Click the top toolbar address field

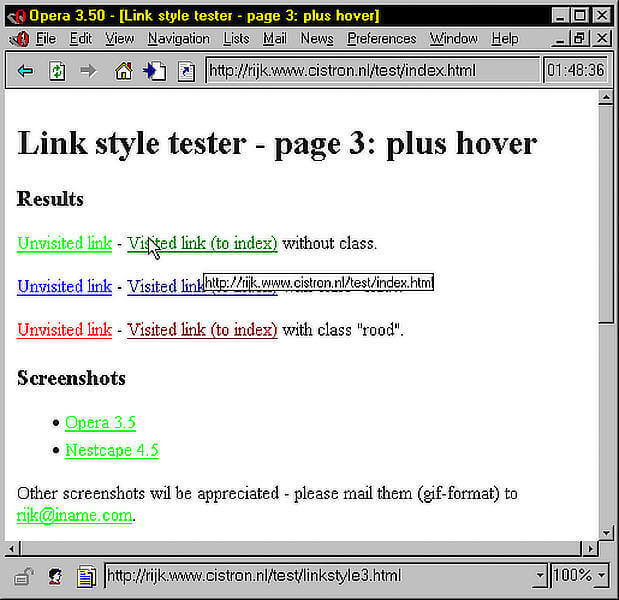pyautogui.click(x=373, y=71)
